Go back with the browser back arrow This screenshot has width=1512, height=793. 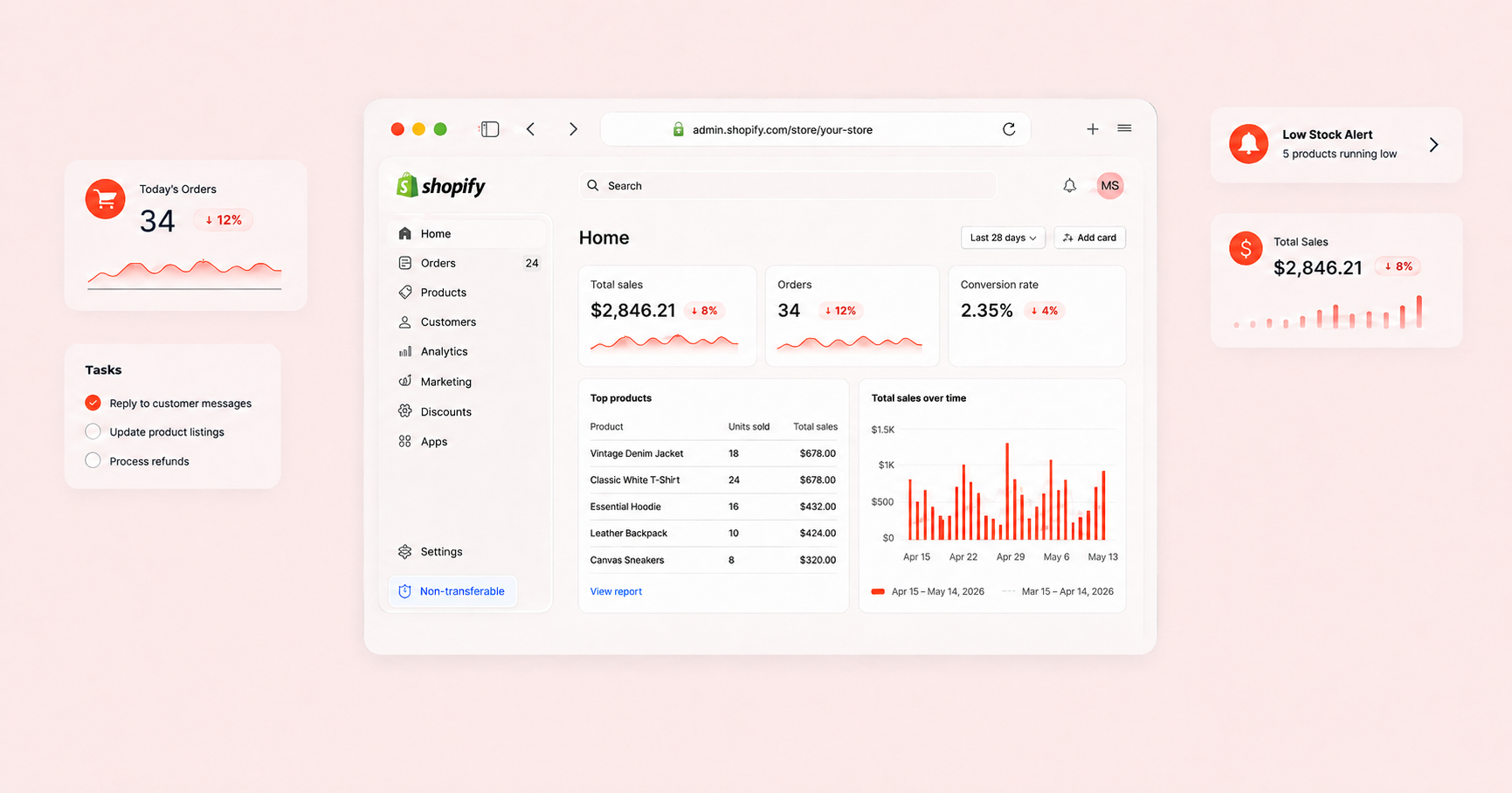[530, 129]
